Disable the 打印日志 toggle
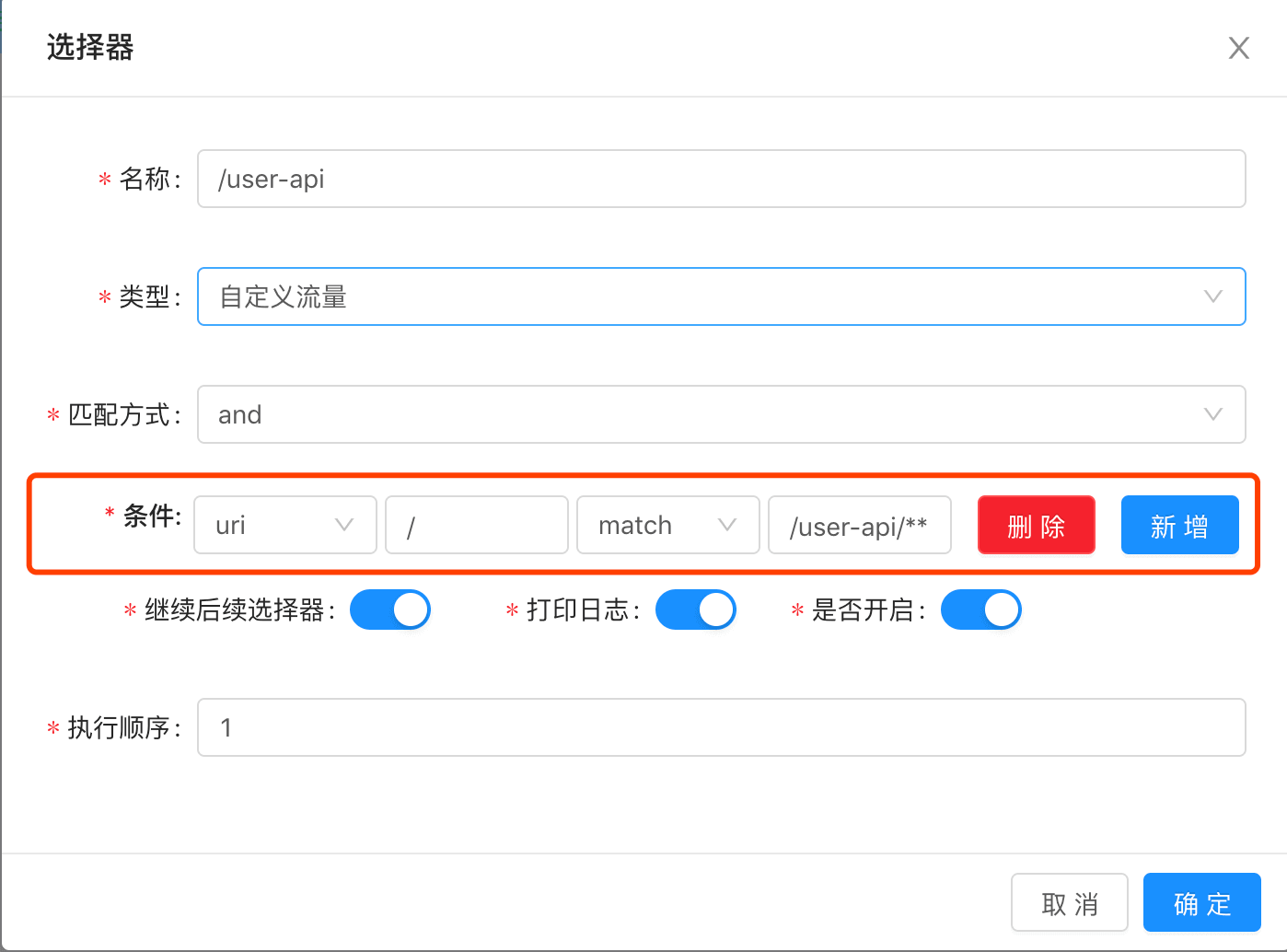The width and height of the screenshot is (1287, 952). point(695,609)
